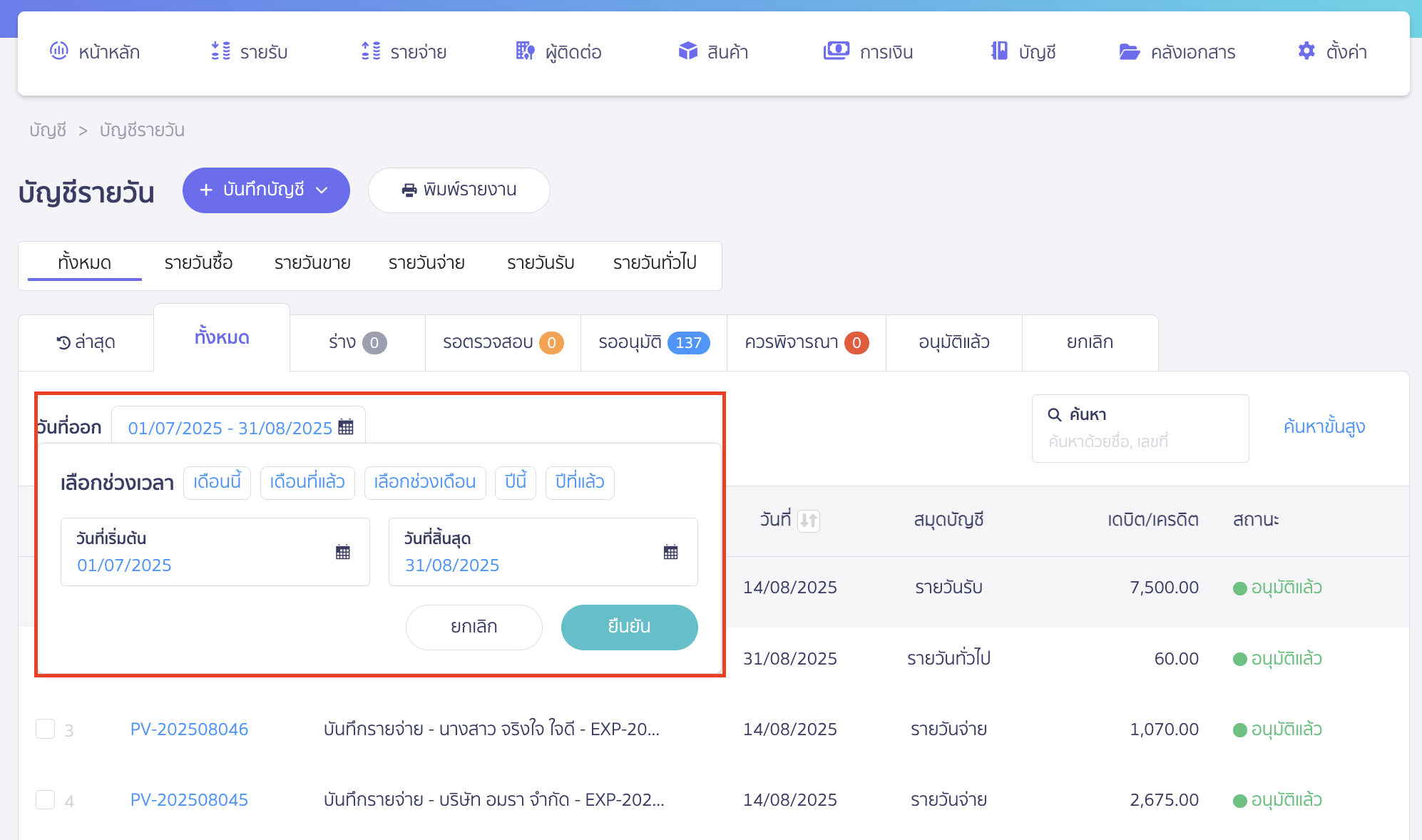Click calendar icon in end date field
The height and width of the screenshot is (840, 1422).
click(670, 552)
